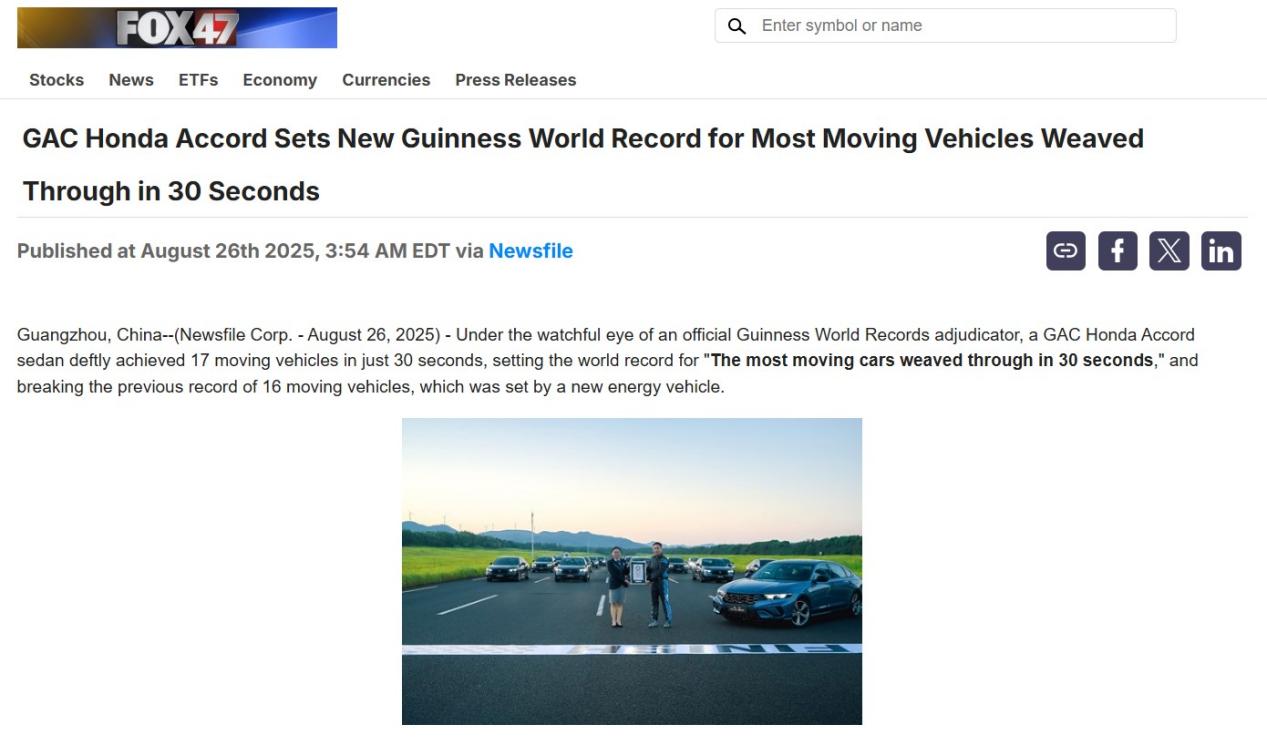Open the ETFs section
Viewport: 1267px width, 745px height.
point(198,80)
